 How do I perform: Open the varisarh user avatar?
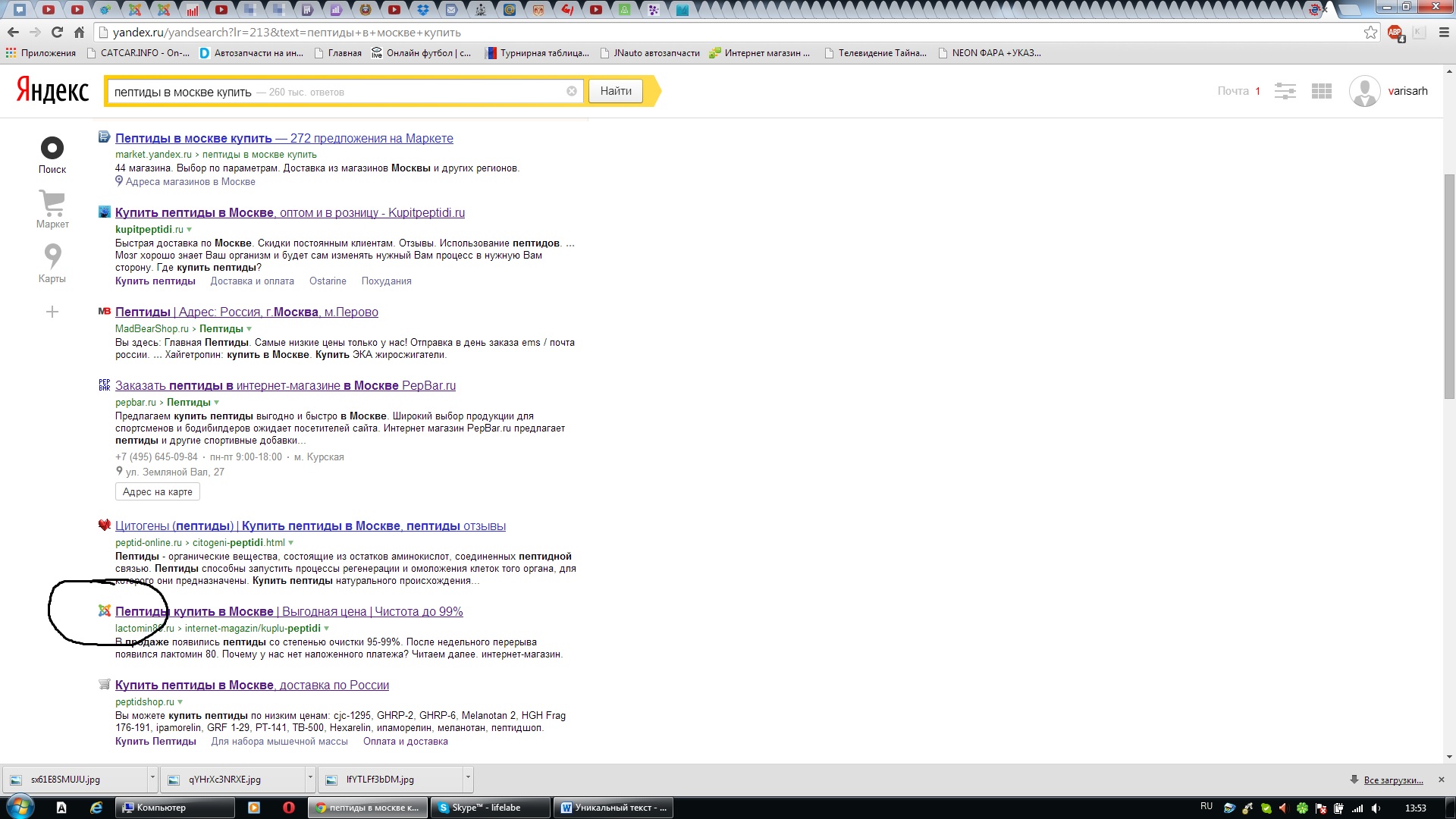1364,91
